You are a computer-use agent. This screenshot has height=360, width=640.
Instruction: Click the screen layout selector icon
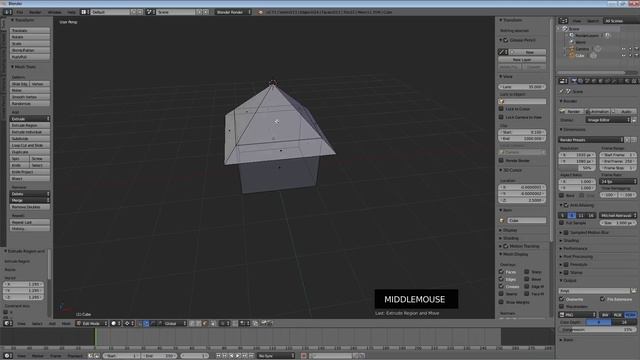coord(84,12)
